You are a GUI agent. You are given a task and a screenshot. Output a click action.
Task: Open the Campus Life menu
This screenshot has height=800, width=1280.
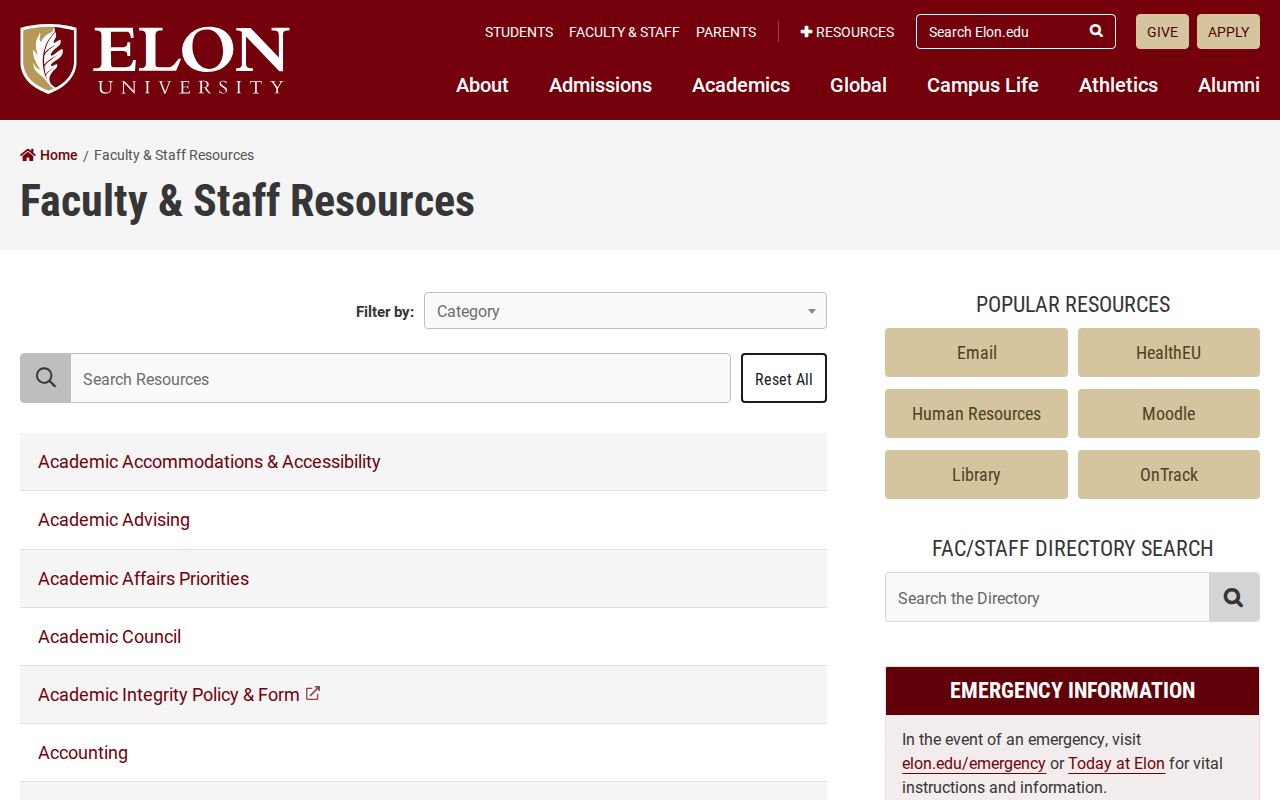(x=983, y=85)
